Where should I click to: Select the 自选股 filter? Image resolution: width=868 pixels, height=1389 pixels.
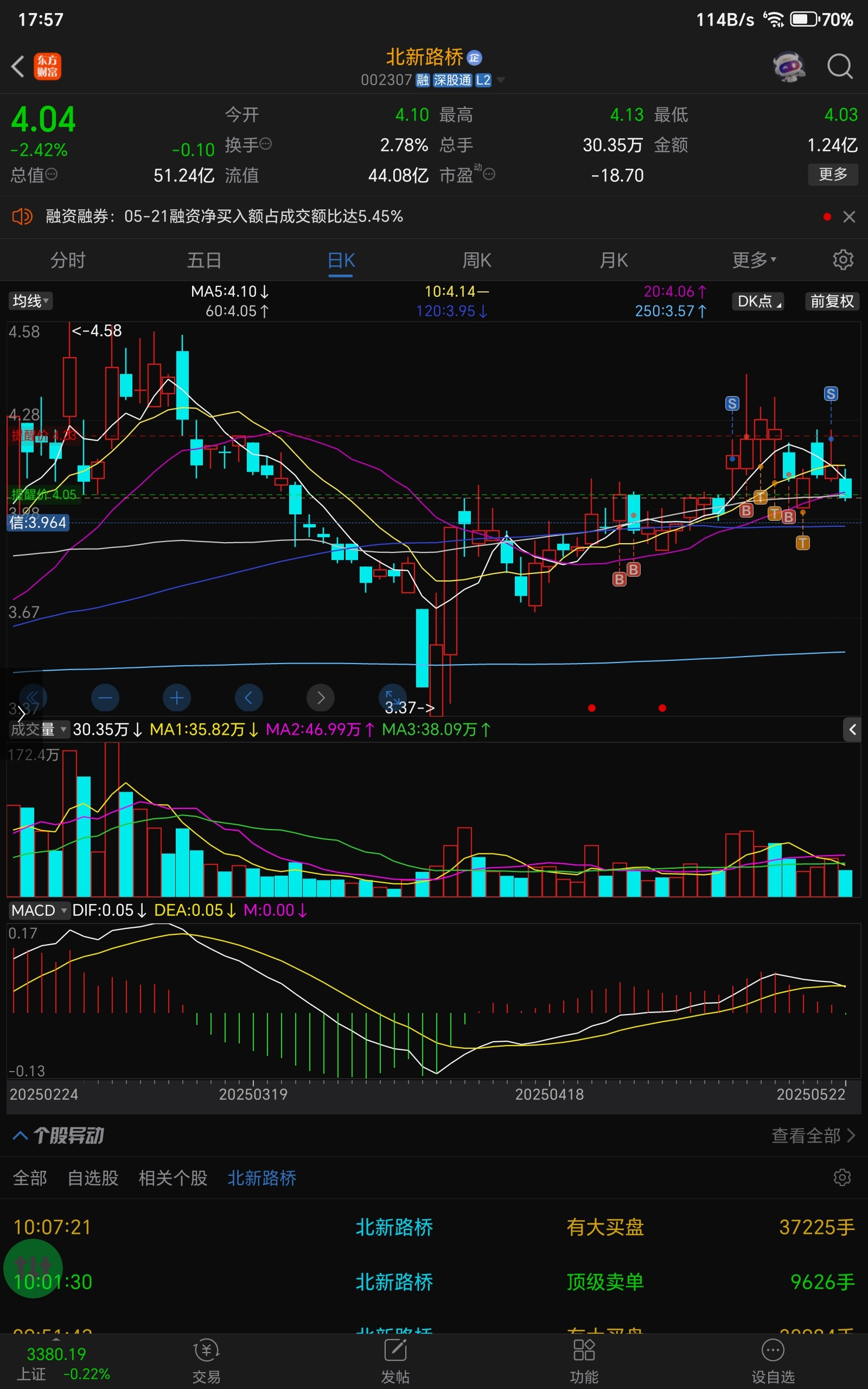pyautogui.click(x=93, y=1178)
